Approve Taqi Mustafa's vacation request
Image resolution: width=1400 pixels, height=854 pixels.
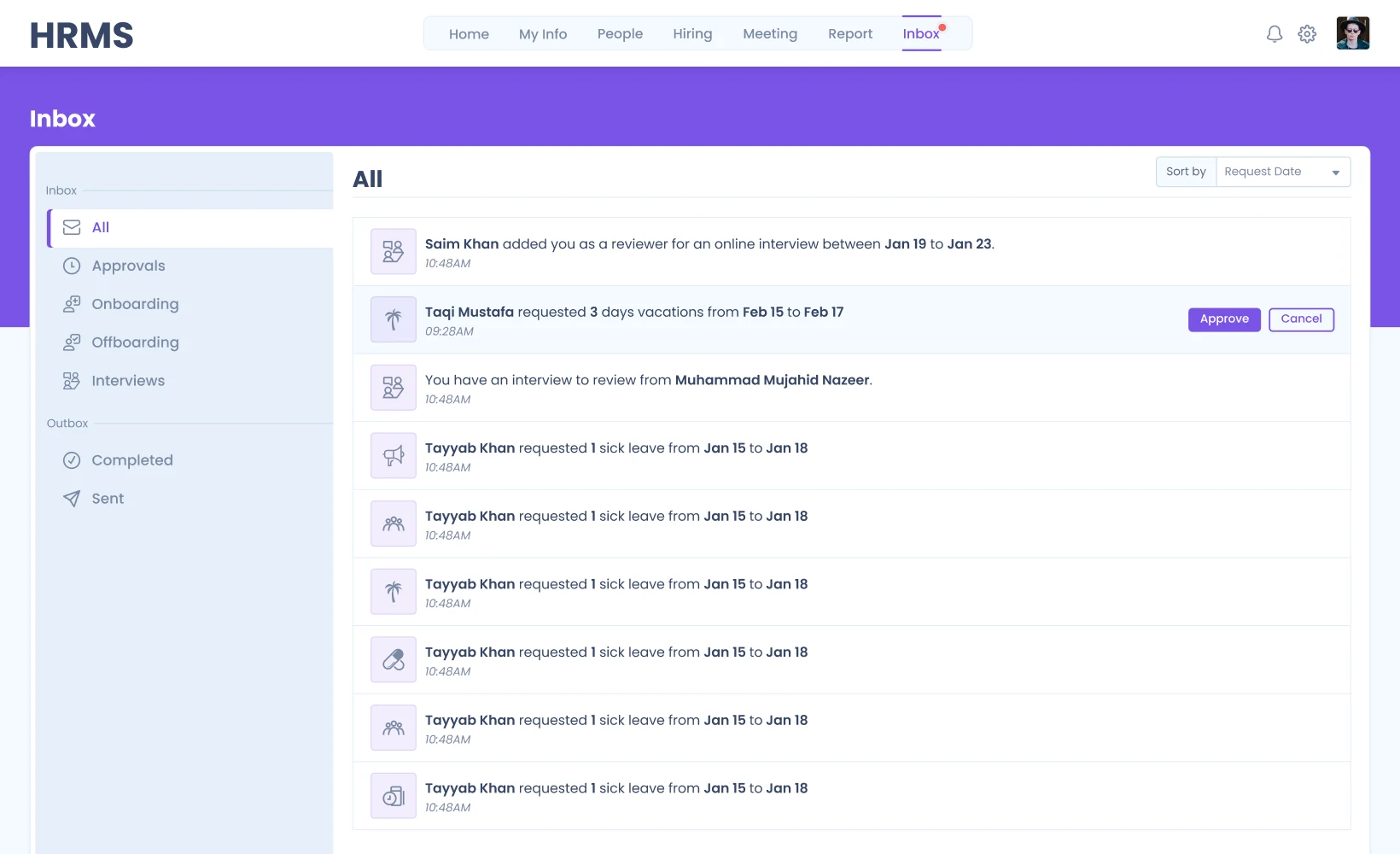tap(1224, 319)
